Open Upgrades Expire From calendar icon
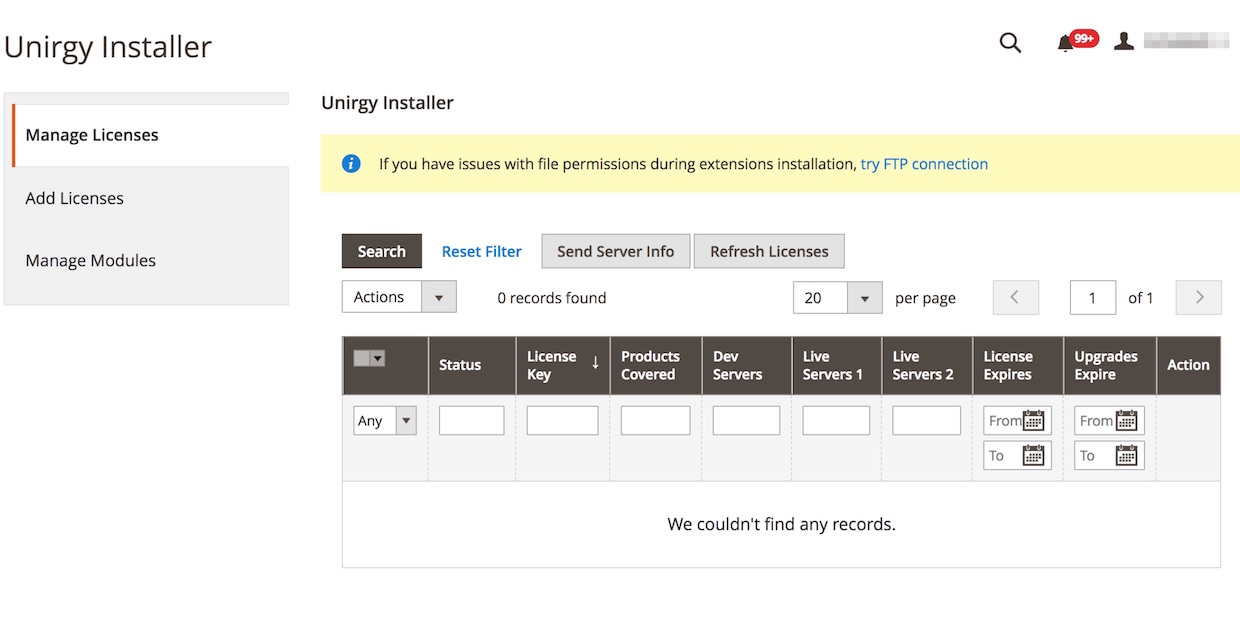This screenshot has height=620, width=1240. [1127, 420]
